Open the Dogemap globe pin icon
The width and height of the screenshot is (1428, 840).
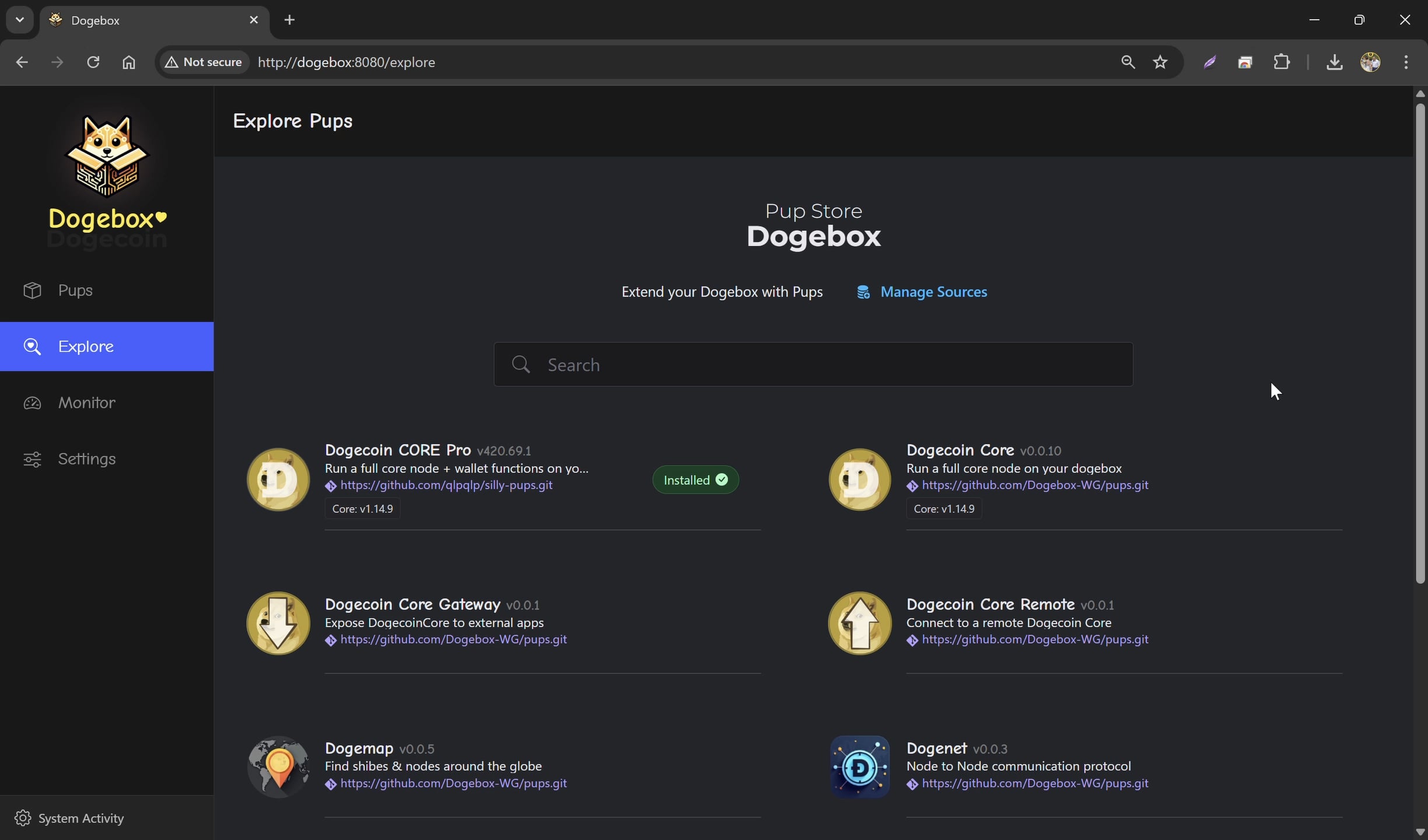pos(278,767)
